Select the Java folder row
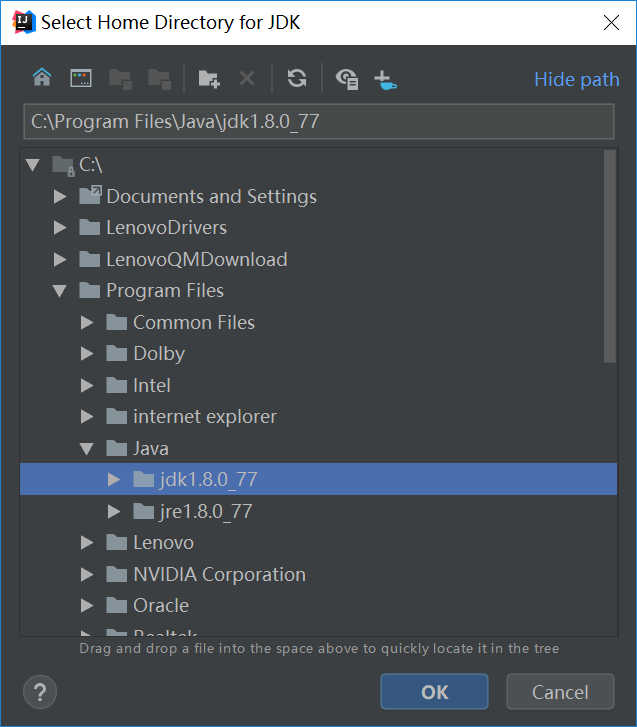Image resolution: width=637 pixels, height=727 pixels. click(x=318, y=448)
